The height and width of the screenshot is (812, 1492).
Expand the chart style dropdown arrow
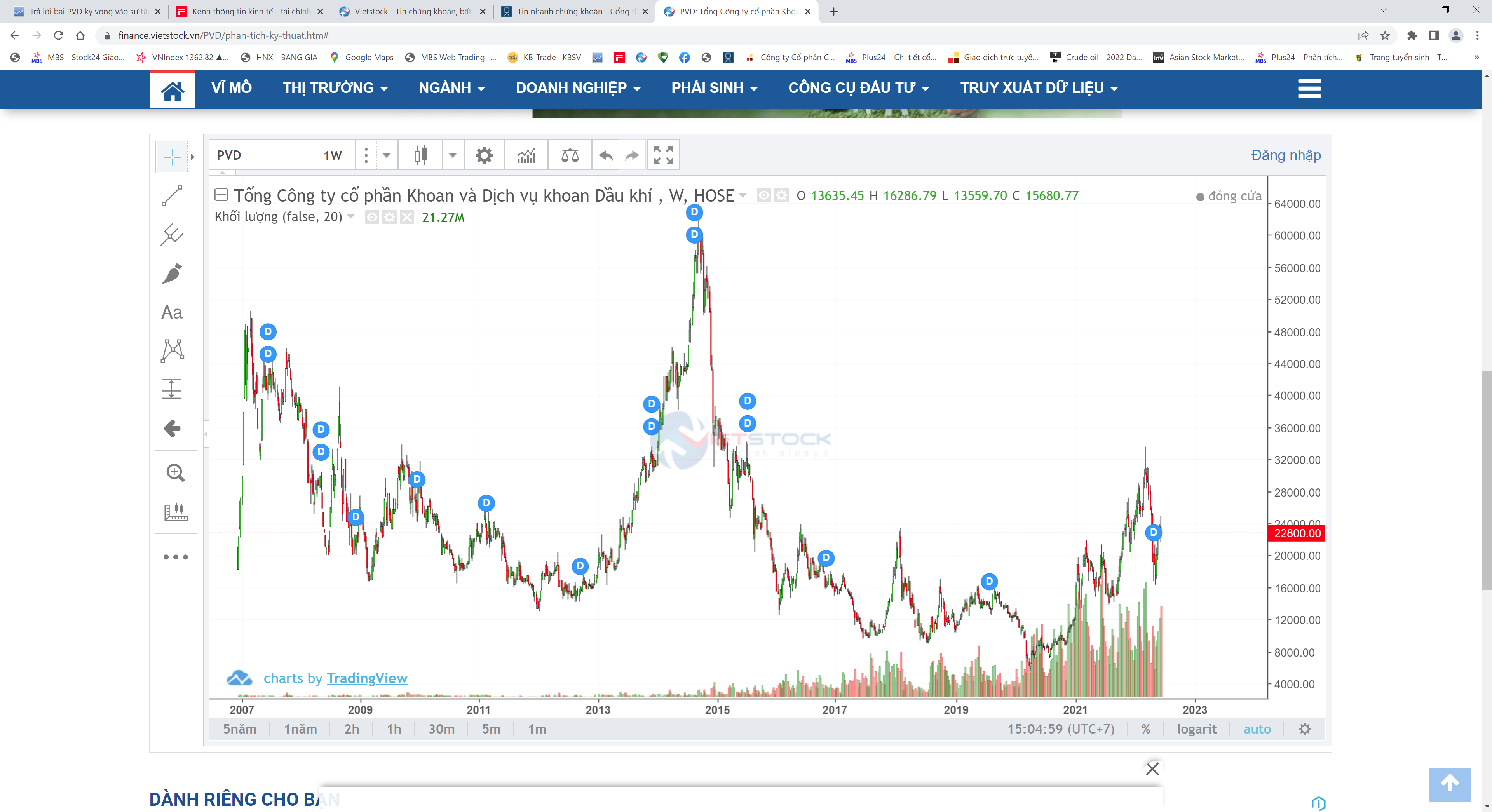[x=453, y=155]
